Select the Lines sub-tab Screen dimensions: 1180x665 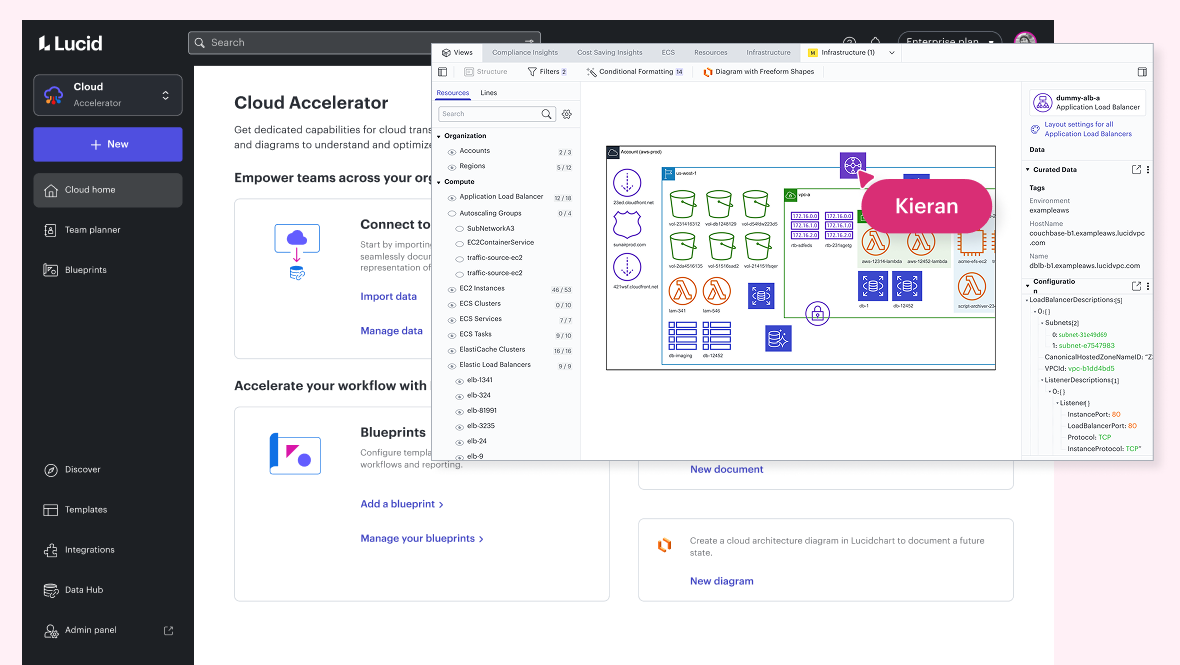coord(488,93)
